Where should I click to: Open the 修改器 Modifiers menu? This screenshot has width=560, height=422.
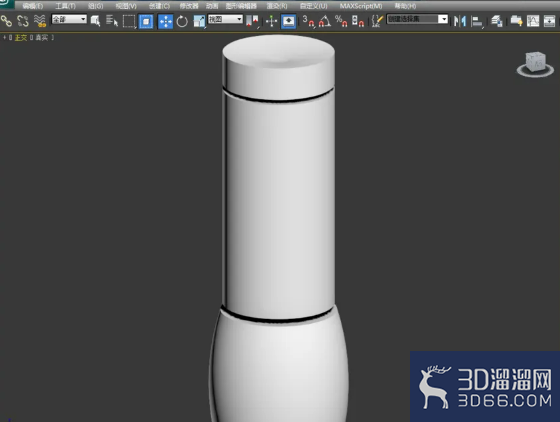(x=189, y=6)
